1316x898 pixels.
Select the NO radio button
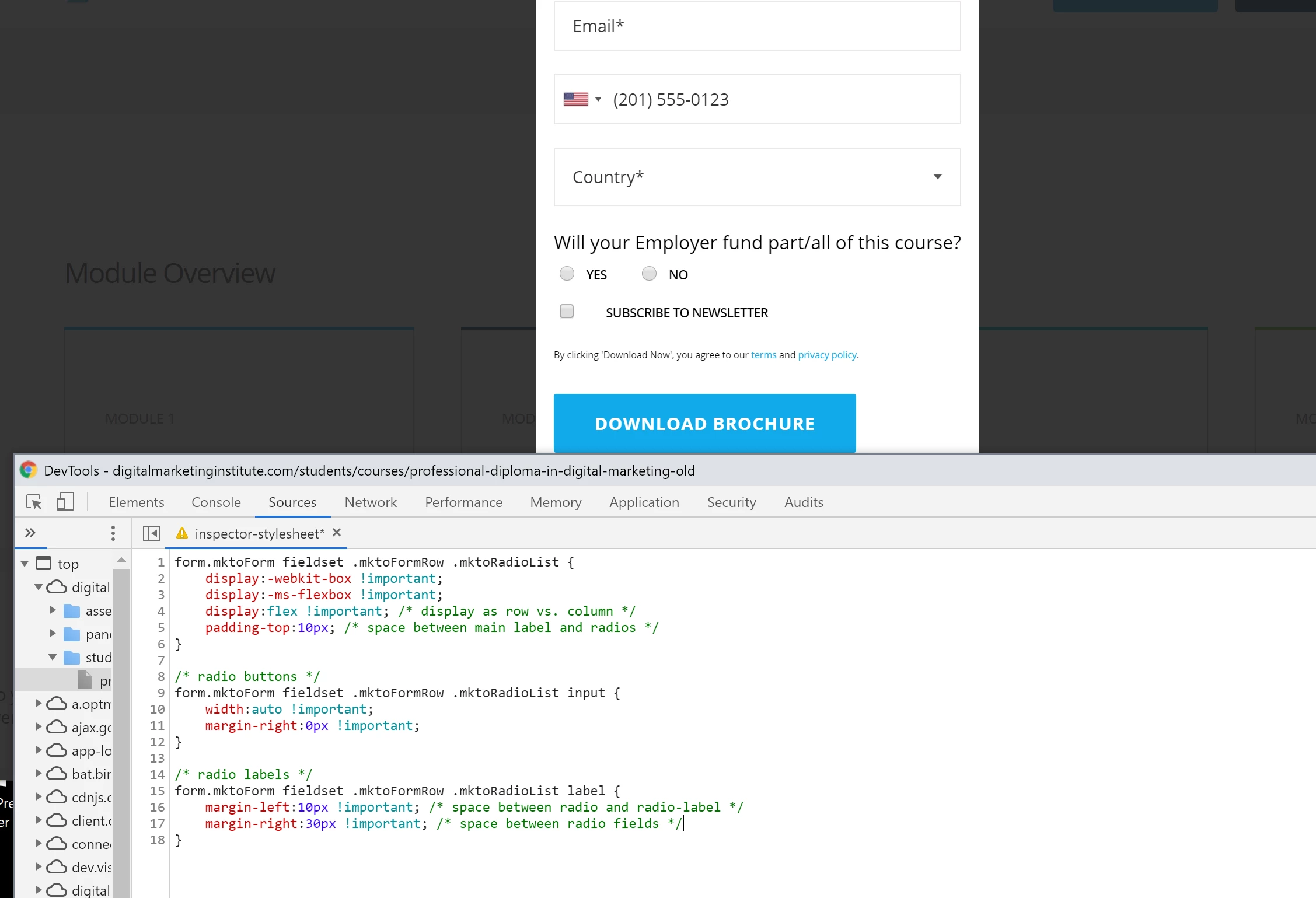coord(649,274)
